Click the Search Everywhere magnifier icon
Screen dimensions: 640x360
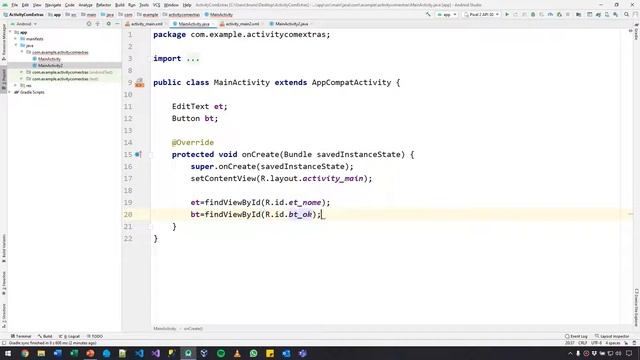click(x=627, y=14)
